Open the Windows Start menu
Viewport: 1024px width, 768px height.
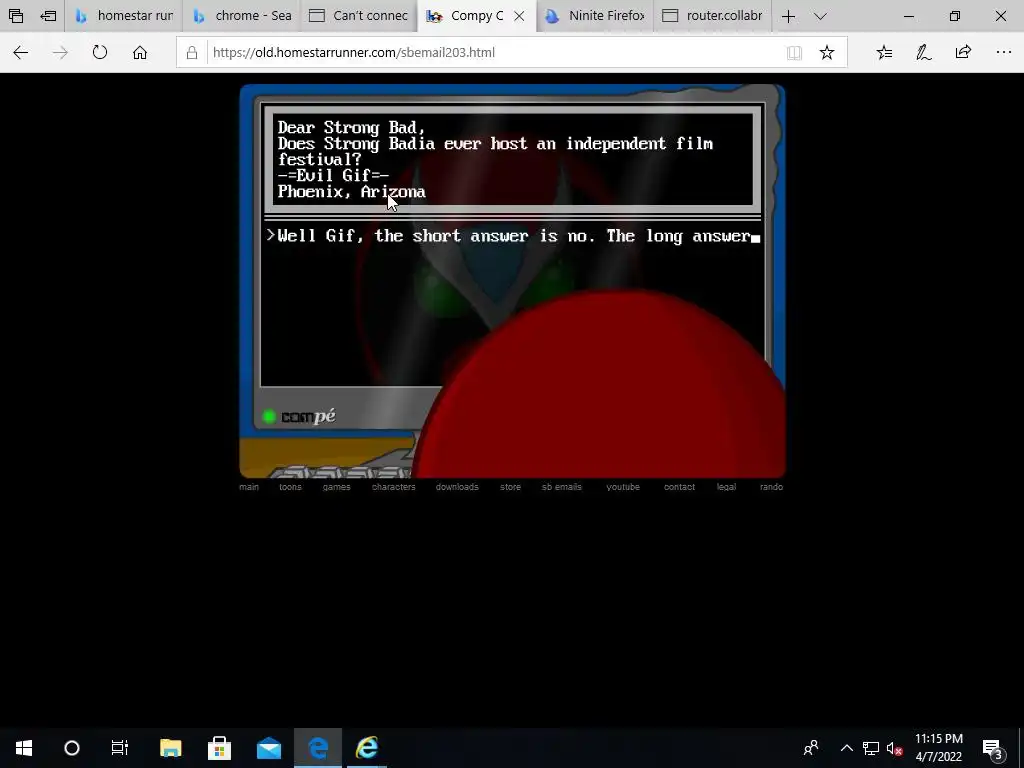click(x=24, y=748)
